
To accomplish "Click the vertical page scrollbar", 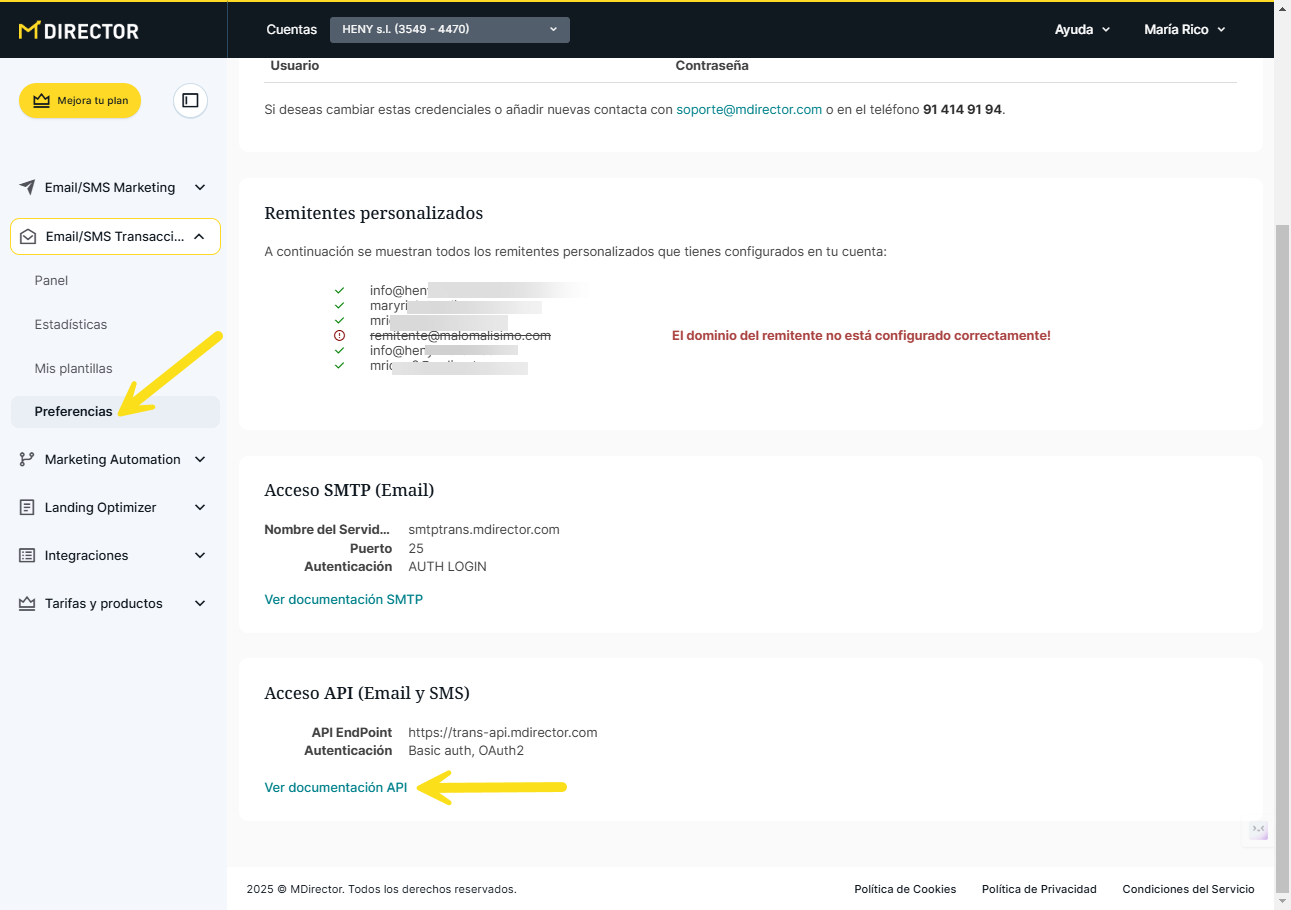I will [x=1282, y=500].
